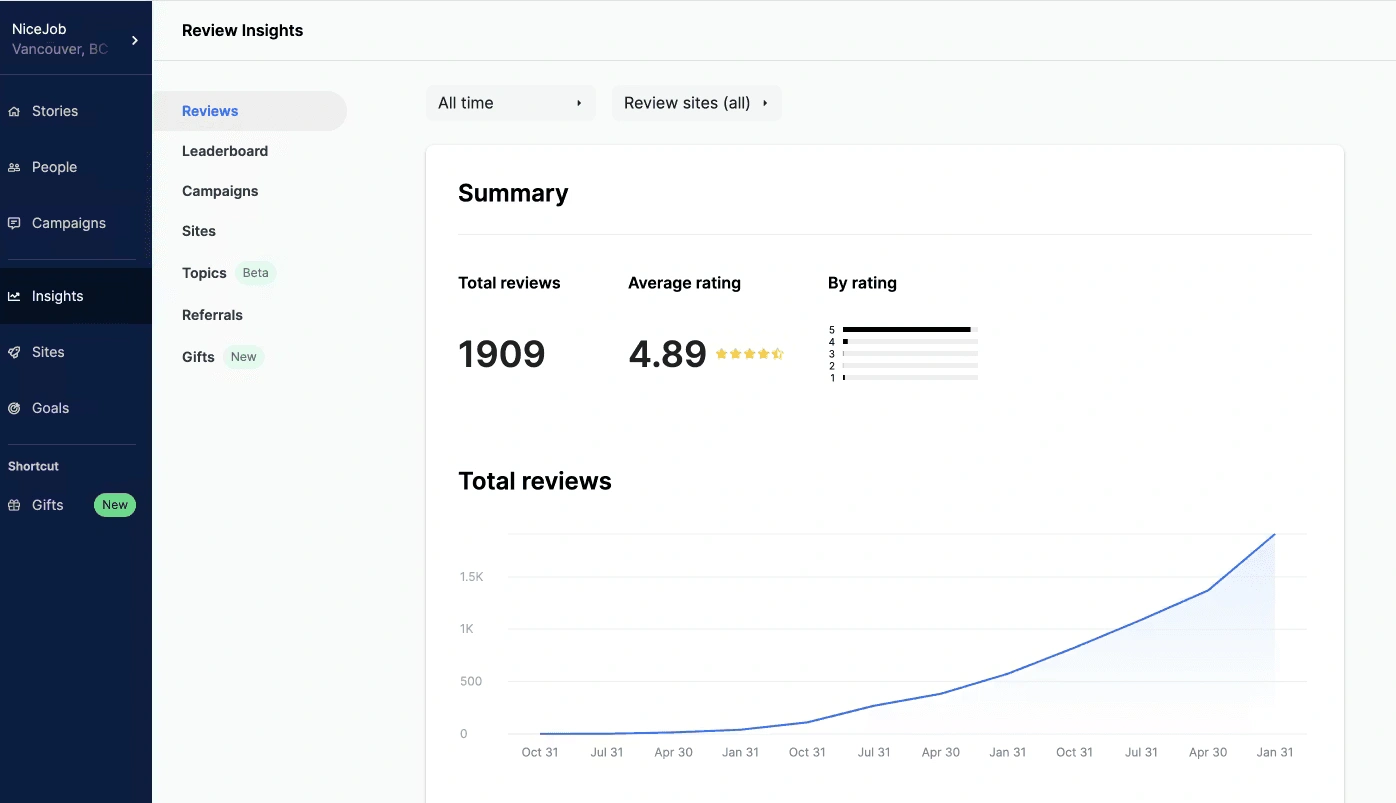Open the Campaigns insights section
The height and width of the screenshot is (803, 1396).
tap(220, 191)
